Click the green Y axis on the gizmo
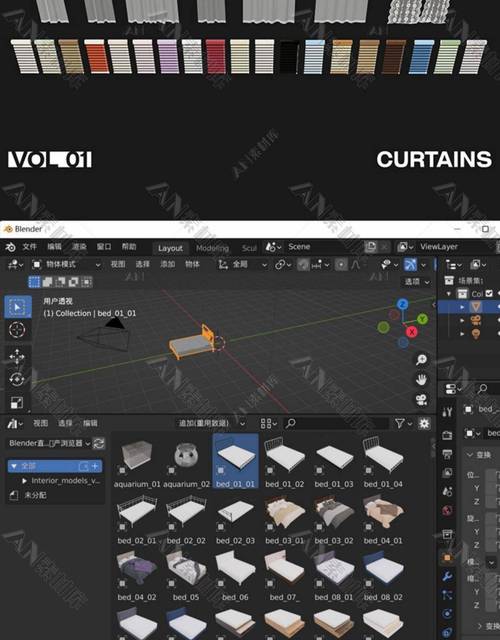 tap(422, 319)
